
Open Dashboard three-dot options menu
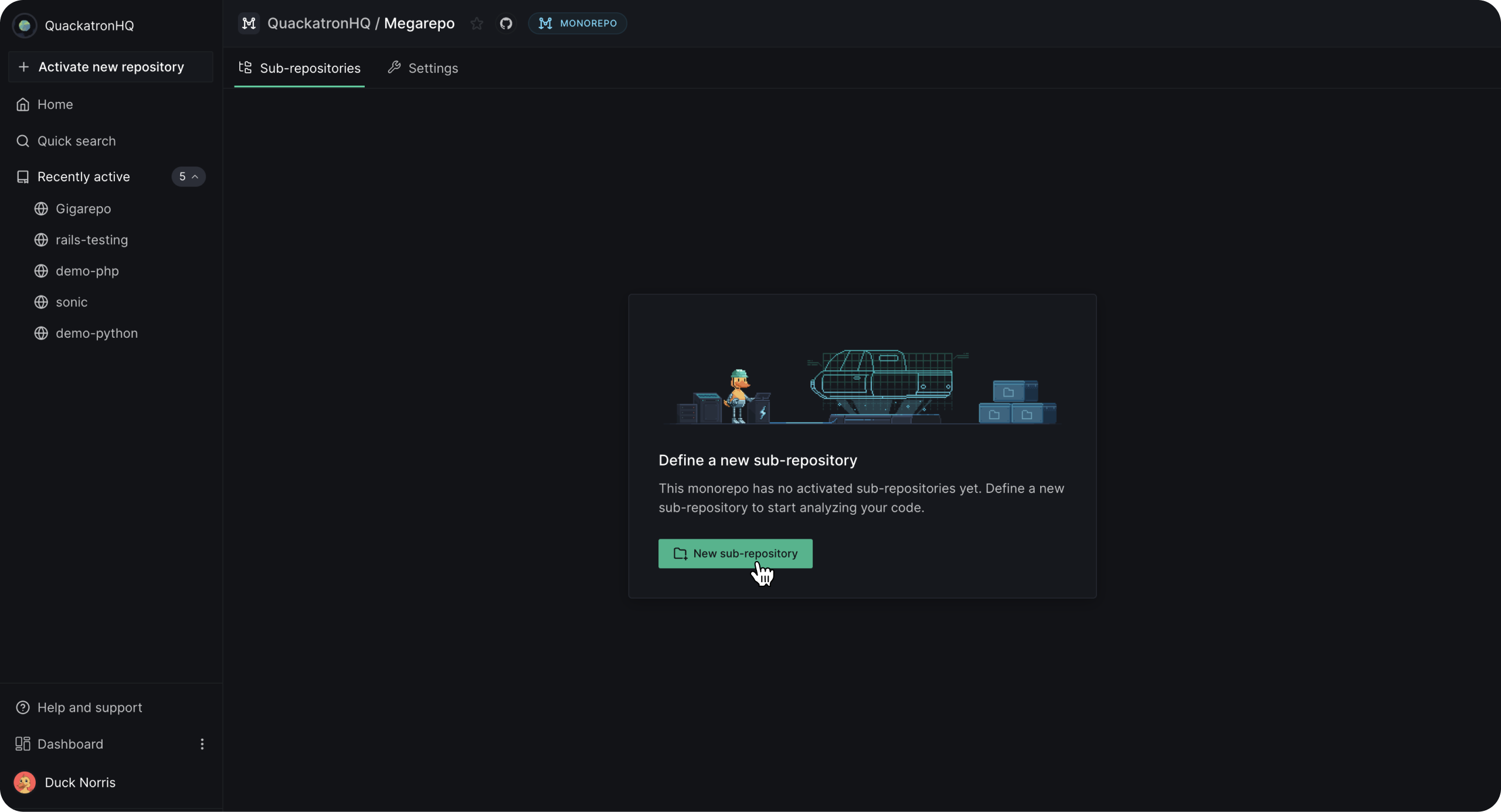(x=202, y=744)
